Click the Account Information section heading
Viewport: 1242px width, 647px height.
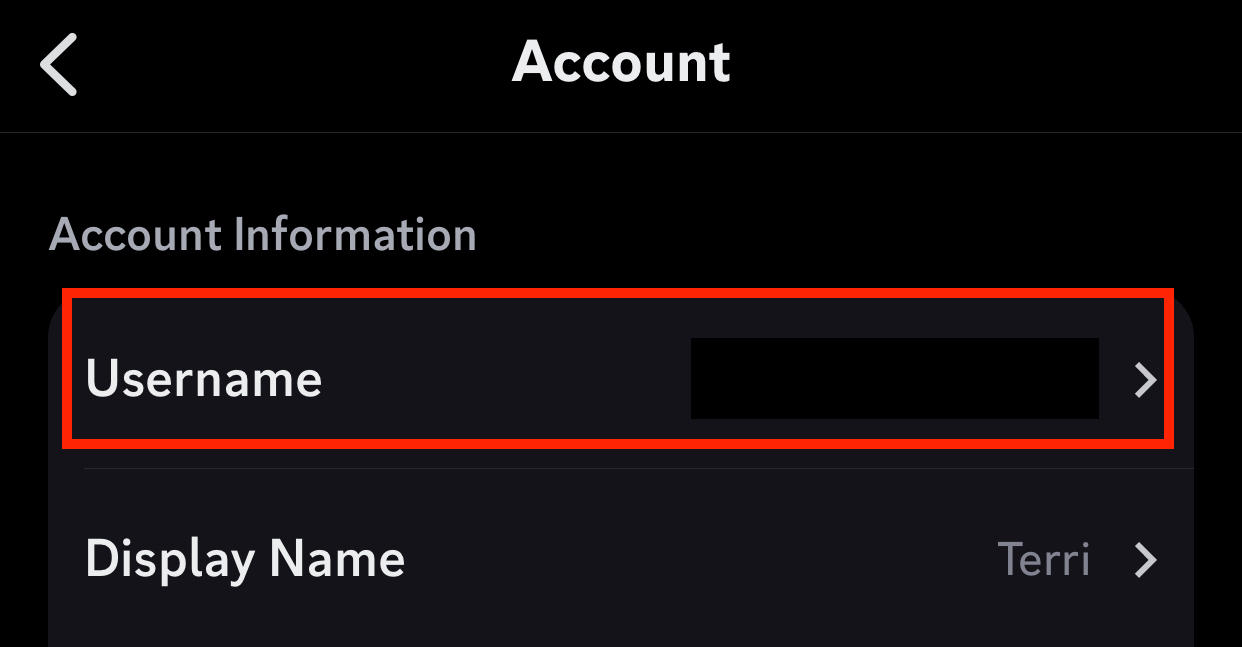coord(265,234)
